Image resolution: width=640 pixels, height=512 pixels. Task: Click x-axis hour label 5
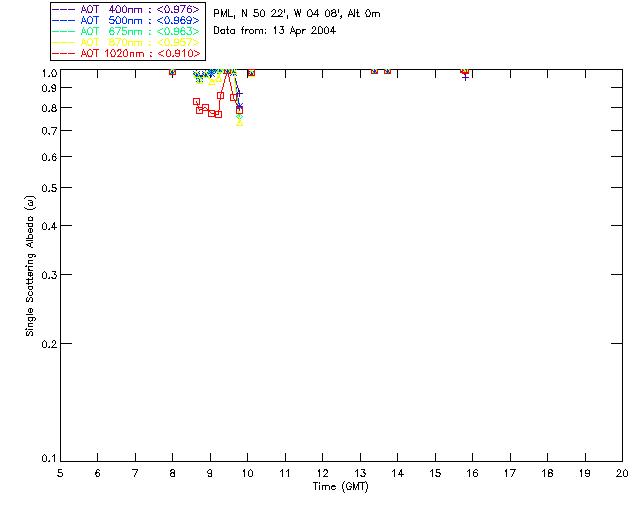tap(60, 473)
